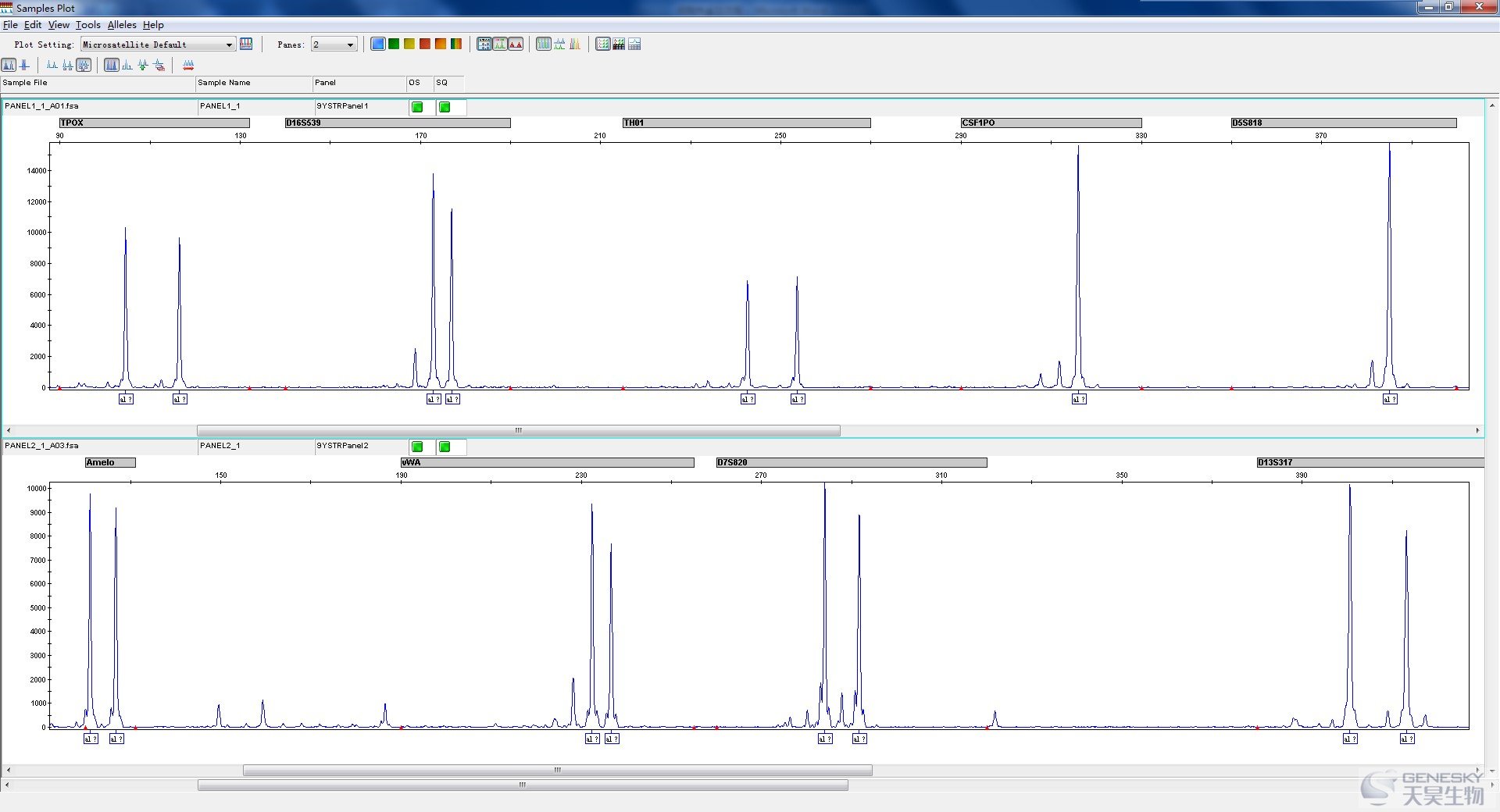Open the Plot Settings editor icon
Image resolution: width=1500 pixels, height=812 pixels.
point(246,45)
